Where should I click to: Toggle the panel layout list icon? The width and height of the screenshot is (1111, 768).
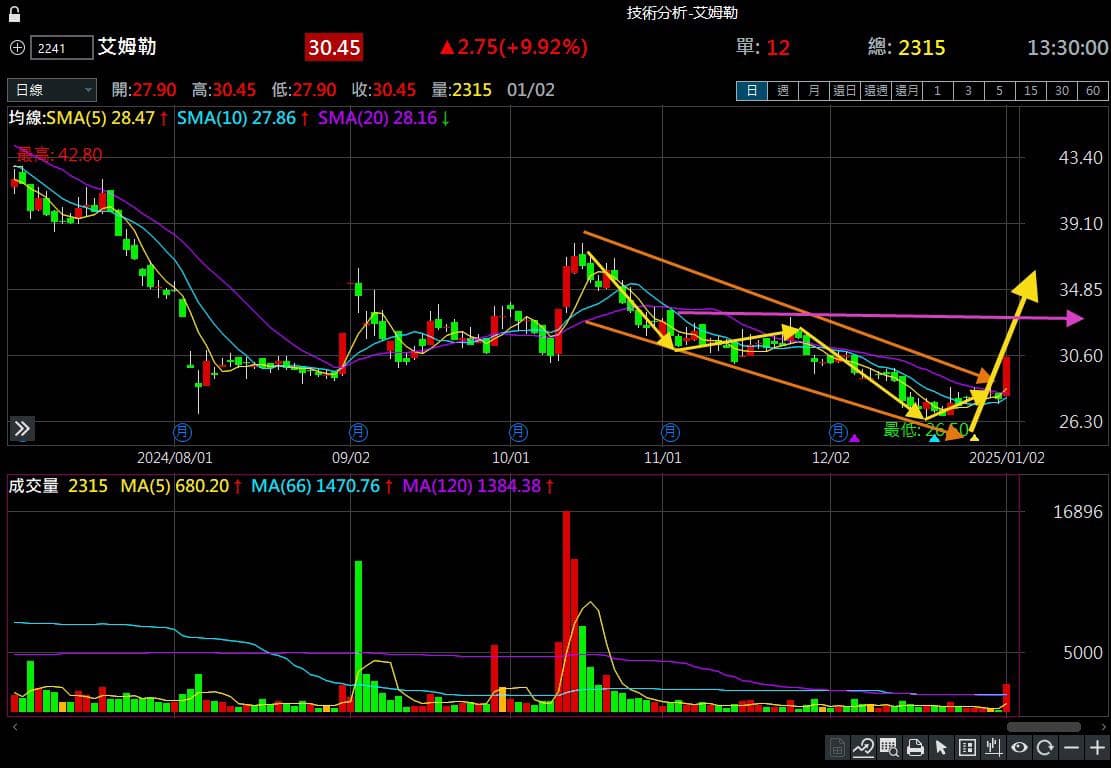[x=967, y=747]
